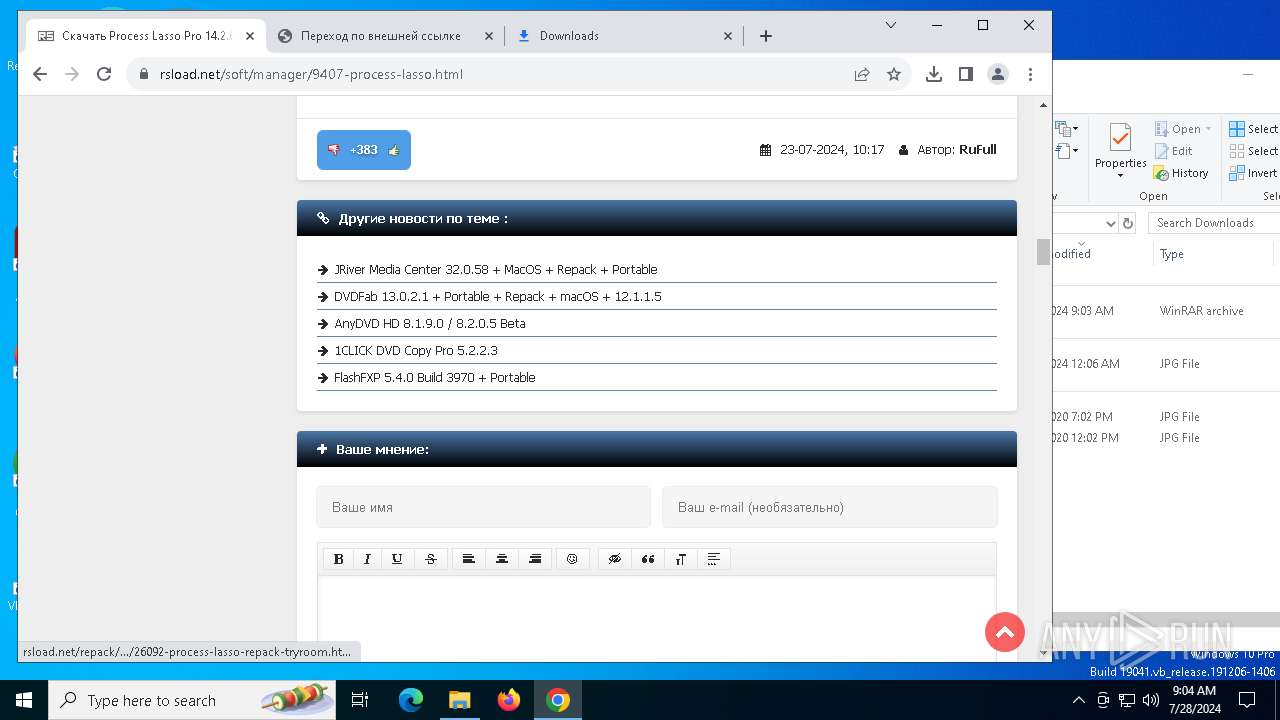Expand Open dropdown arrow in Explorer ribbon
This screenshot has height=720, width=1280.
click(x=1208, y=129)
